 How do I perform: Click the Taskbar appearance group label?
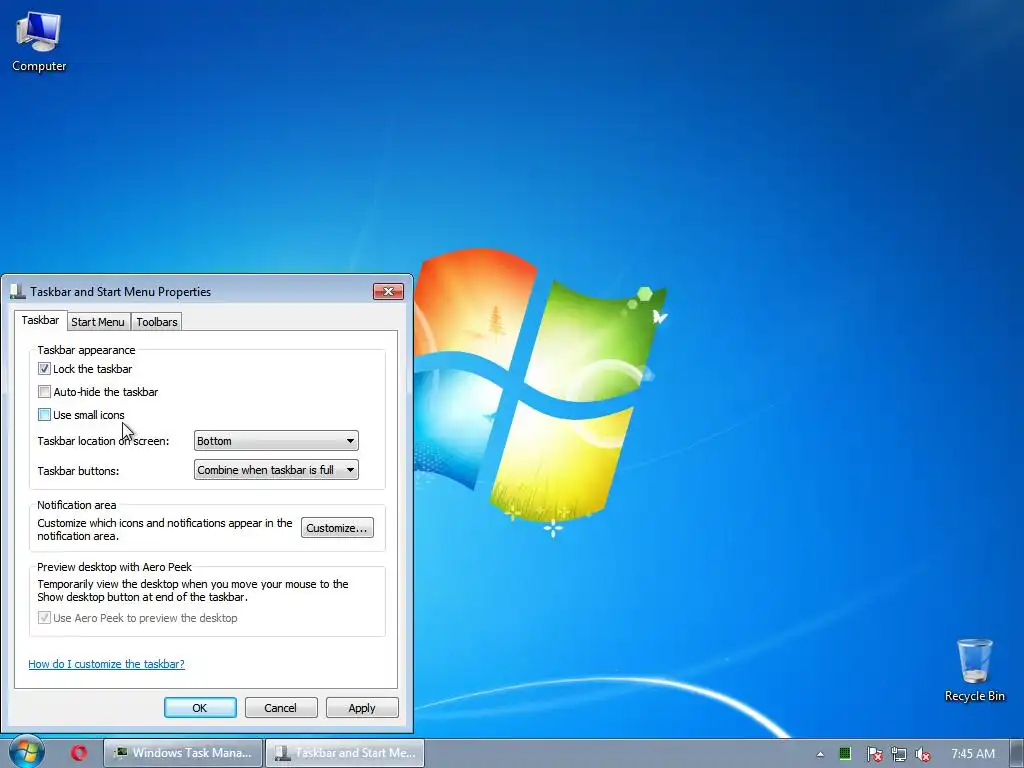pos(86,350)
